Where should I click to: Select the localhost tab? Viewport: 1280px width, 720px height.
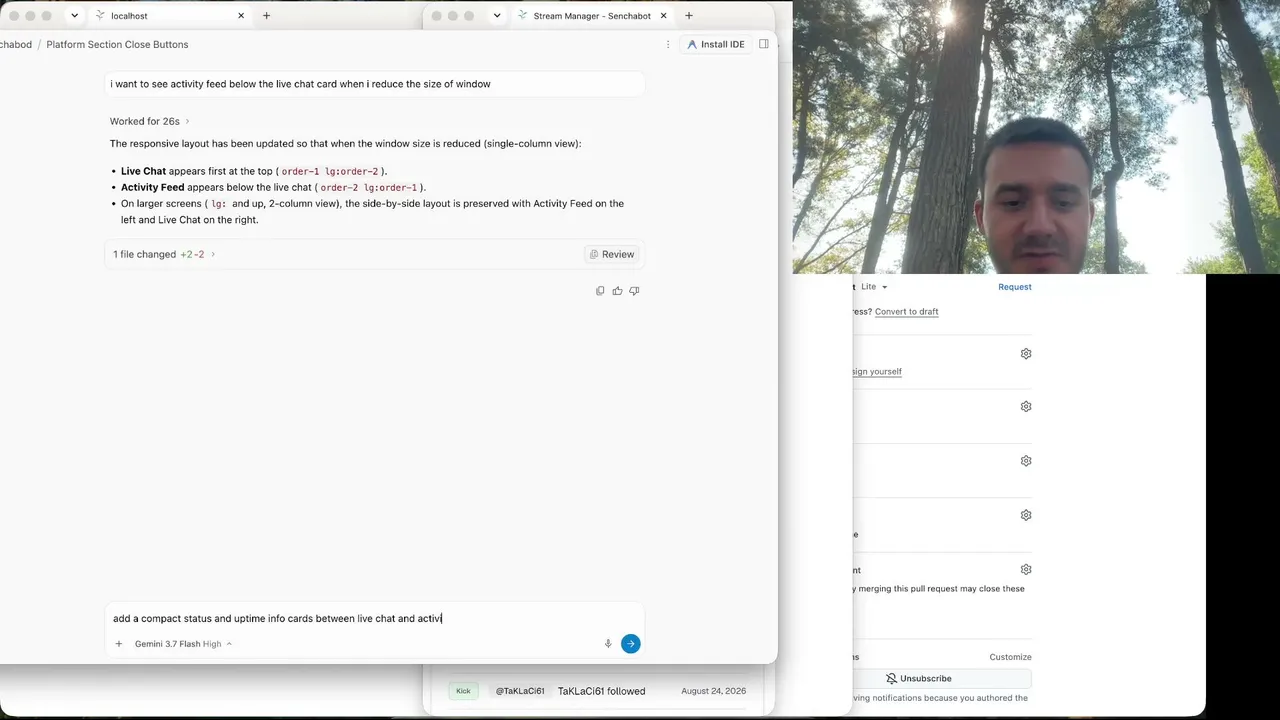170,16
